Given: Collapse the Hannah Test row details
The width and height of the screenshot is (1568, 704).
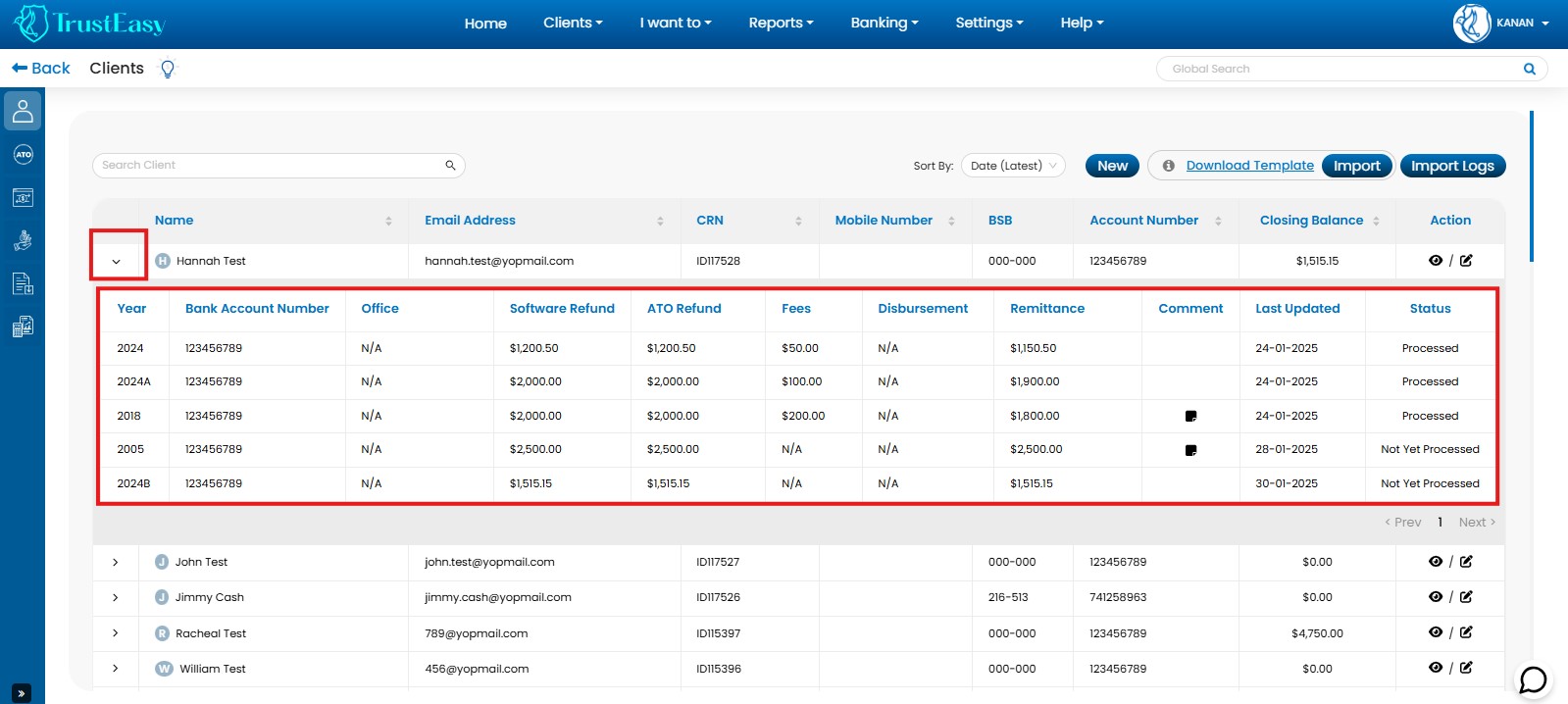Looking at the screenshot, I should (117, 261).
